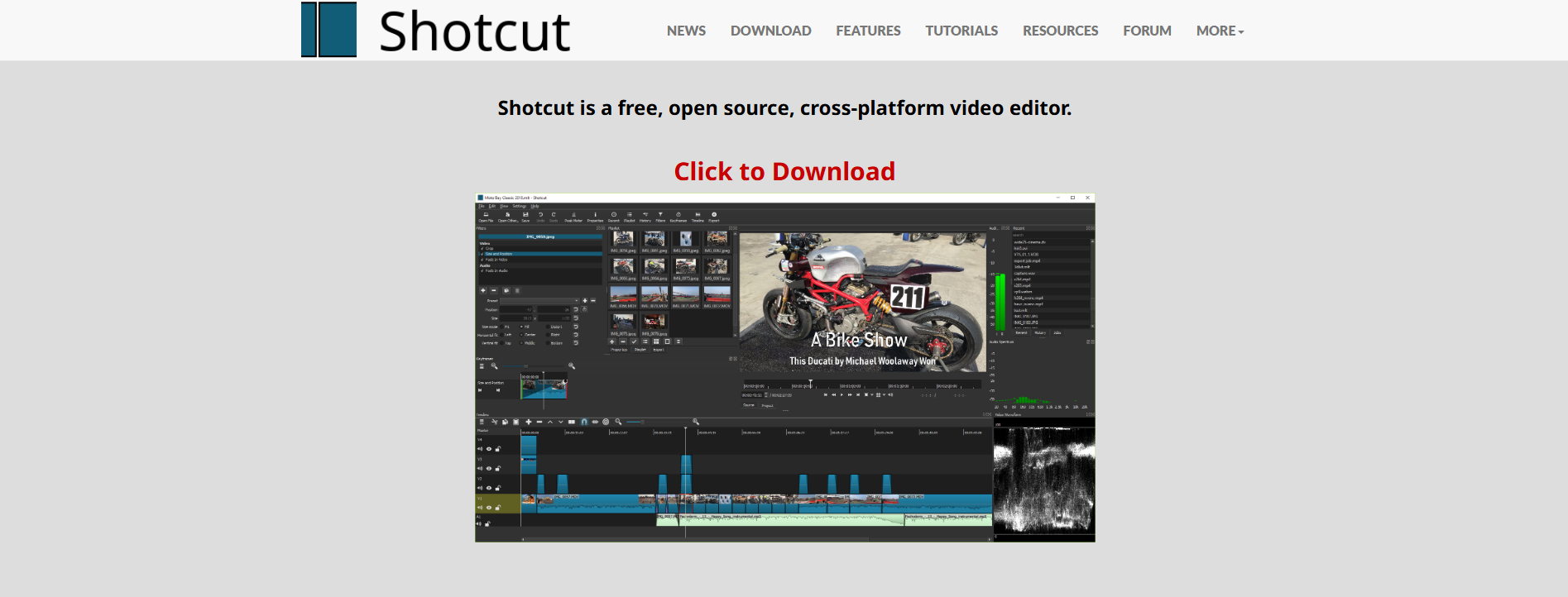The image size is (1568, 597).
Task: Open the NEWS page
Action: (686, 31)
